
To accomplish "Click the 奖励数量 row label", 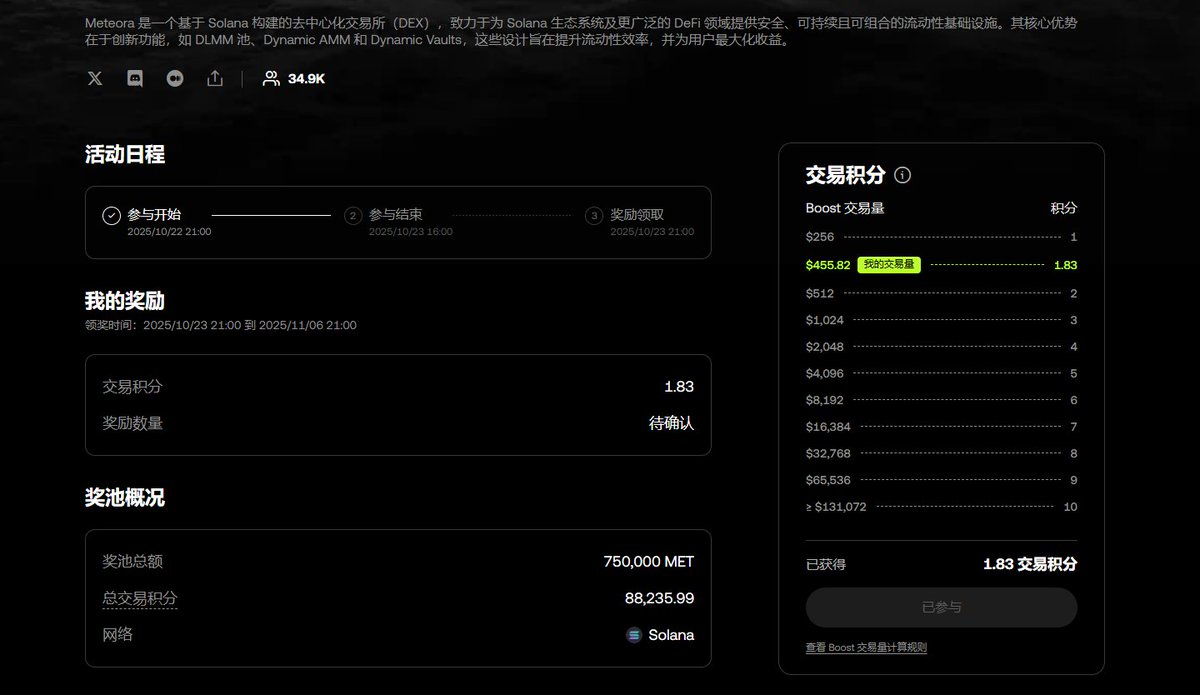I will (133, 423).
